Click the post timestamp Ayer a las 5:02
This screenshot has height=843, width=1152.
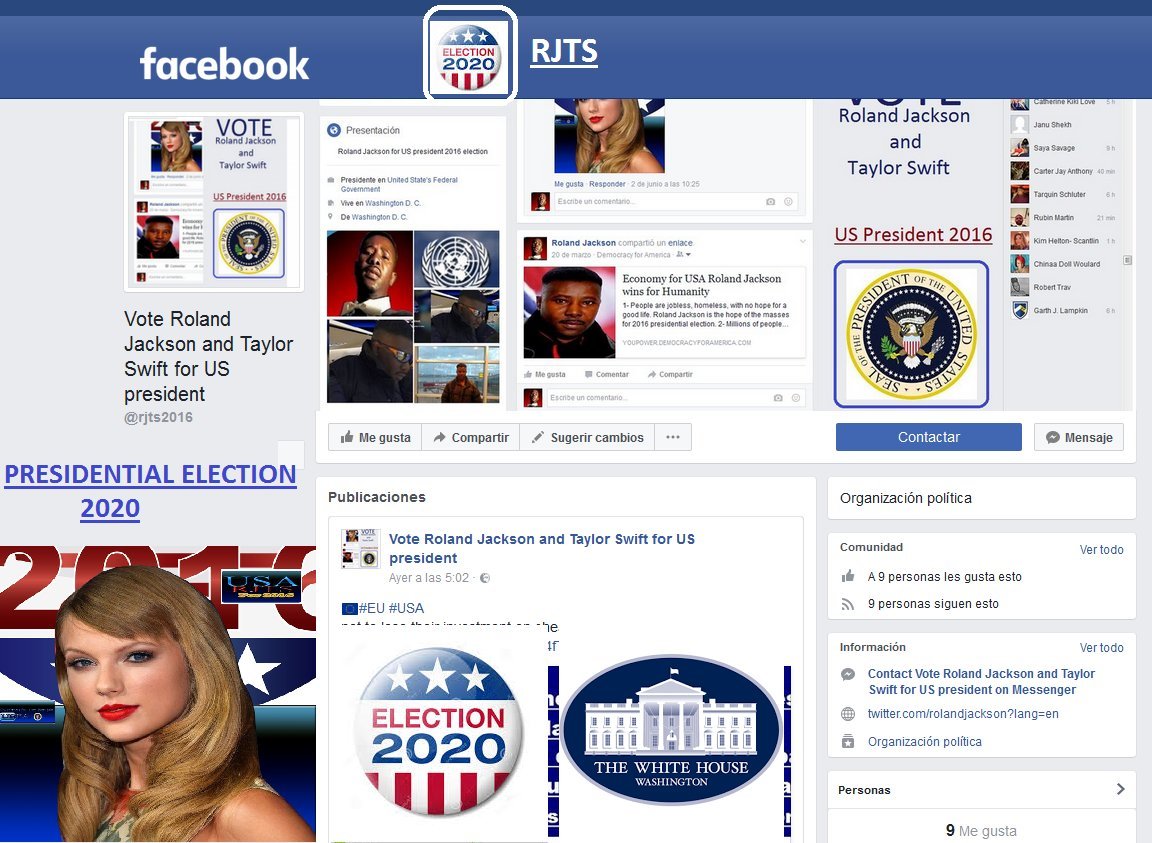point(428,578)
